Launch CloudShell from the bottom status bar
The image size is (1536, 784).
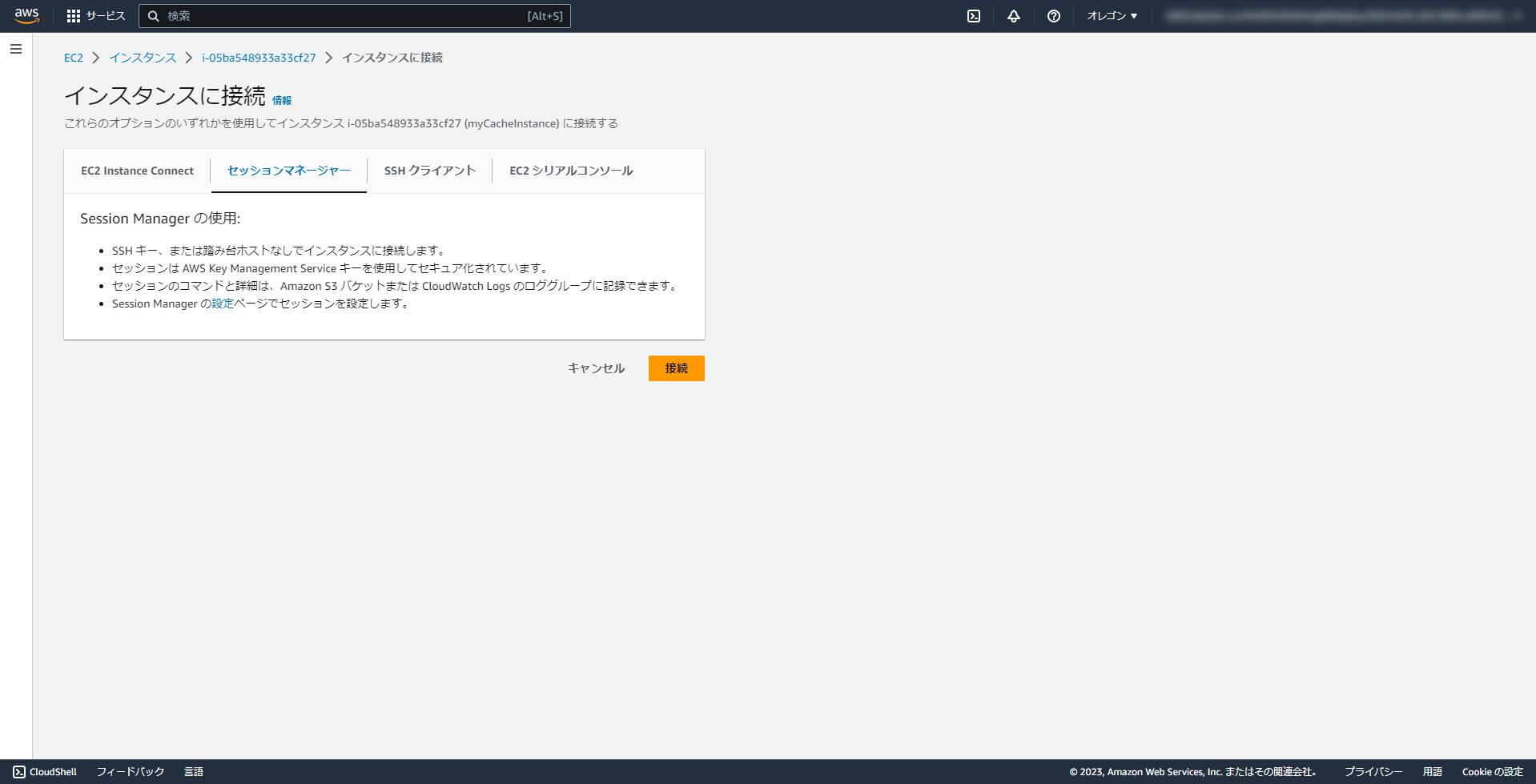pos(44,771)
